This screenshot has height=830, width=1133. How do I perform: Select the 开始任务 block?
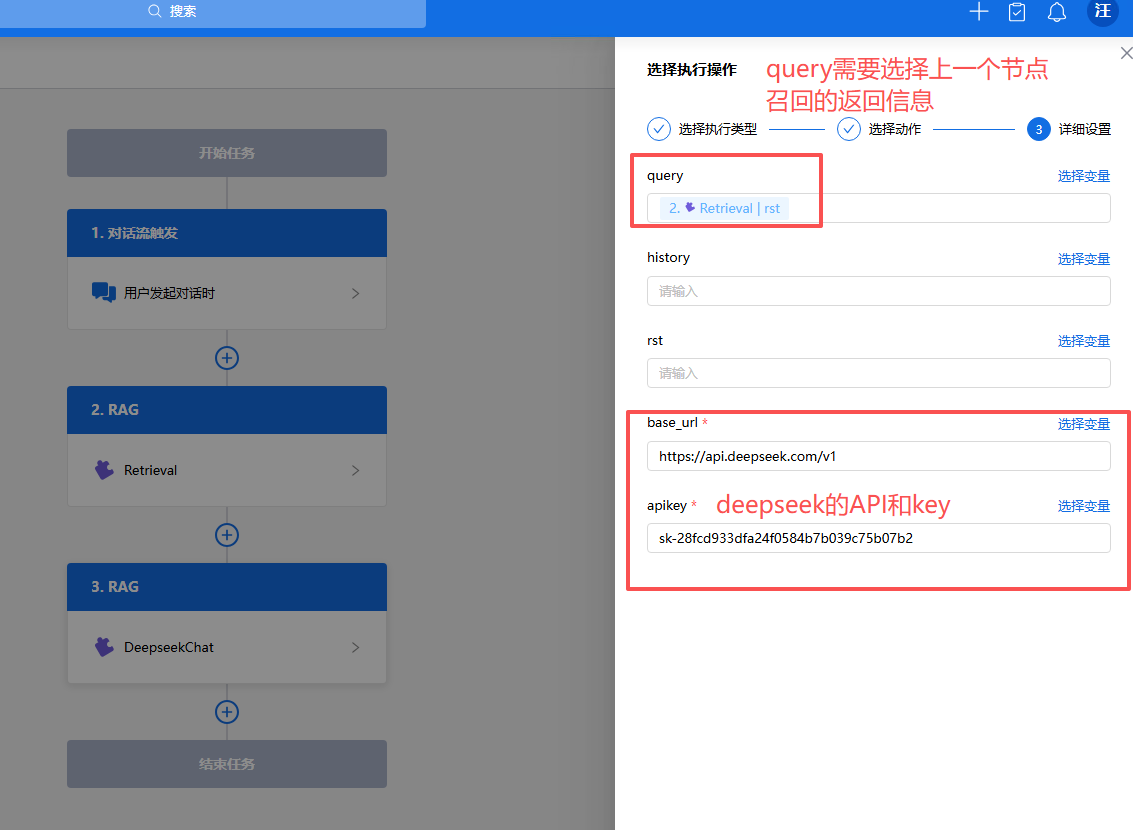tap(227, 153)
